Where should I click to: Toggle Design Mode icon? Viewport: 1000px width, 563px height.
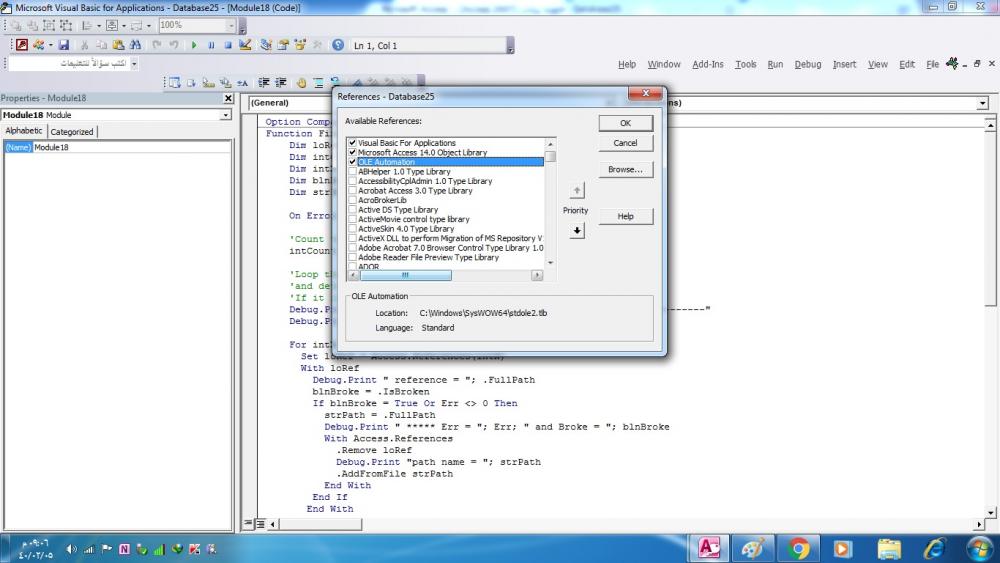[x=245, y=45]
